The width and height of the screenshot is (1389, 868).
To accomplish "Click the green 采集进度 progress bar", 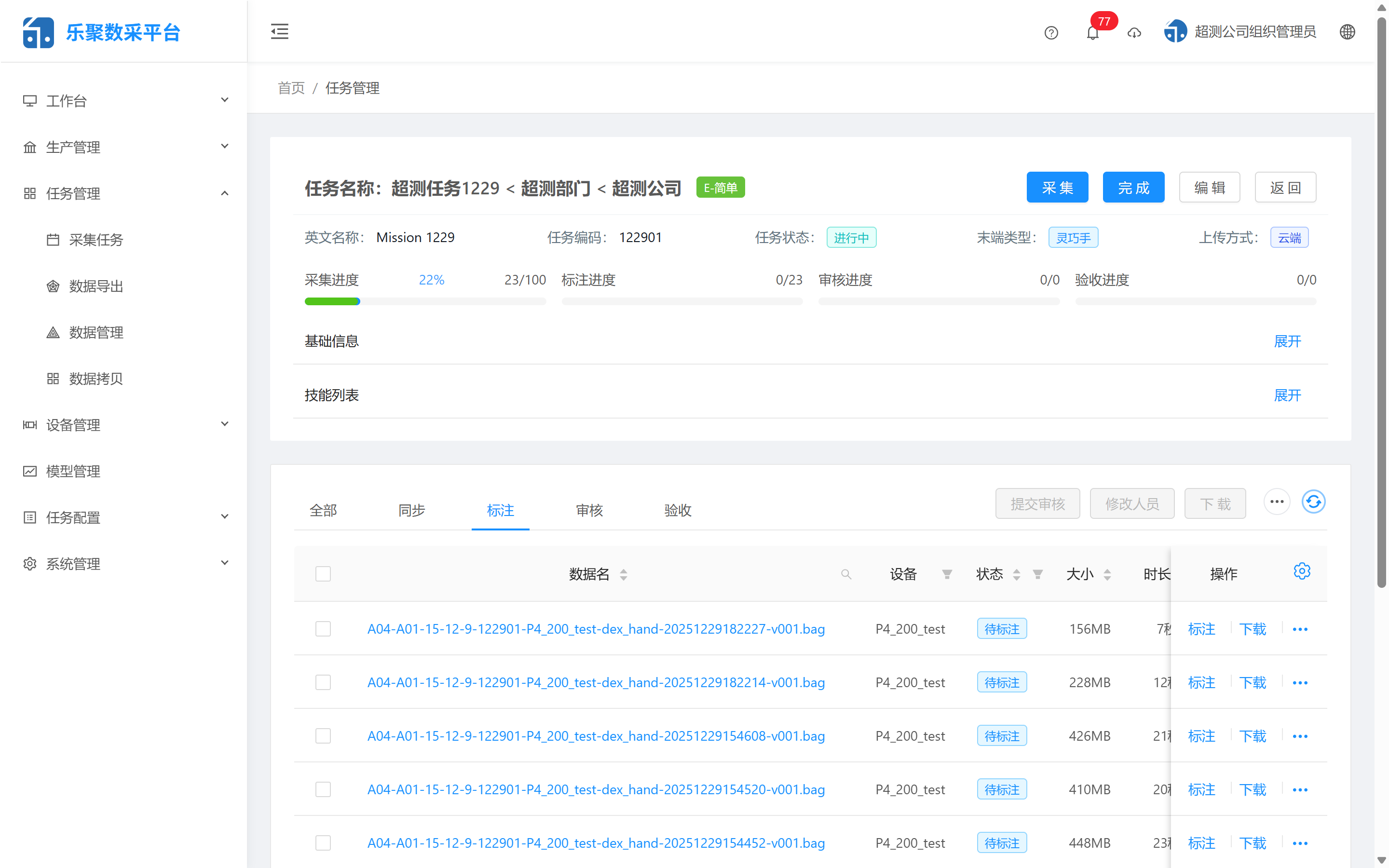I will tap(332, 301).
